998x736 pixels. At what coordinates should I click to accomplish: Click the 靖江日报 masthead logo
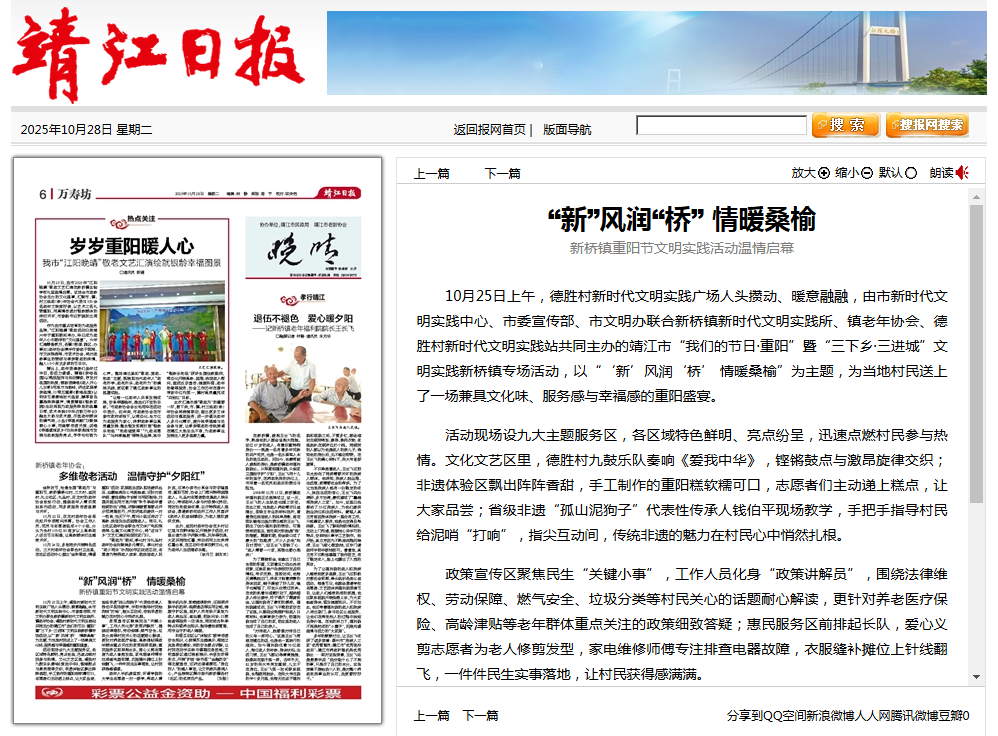158,53
